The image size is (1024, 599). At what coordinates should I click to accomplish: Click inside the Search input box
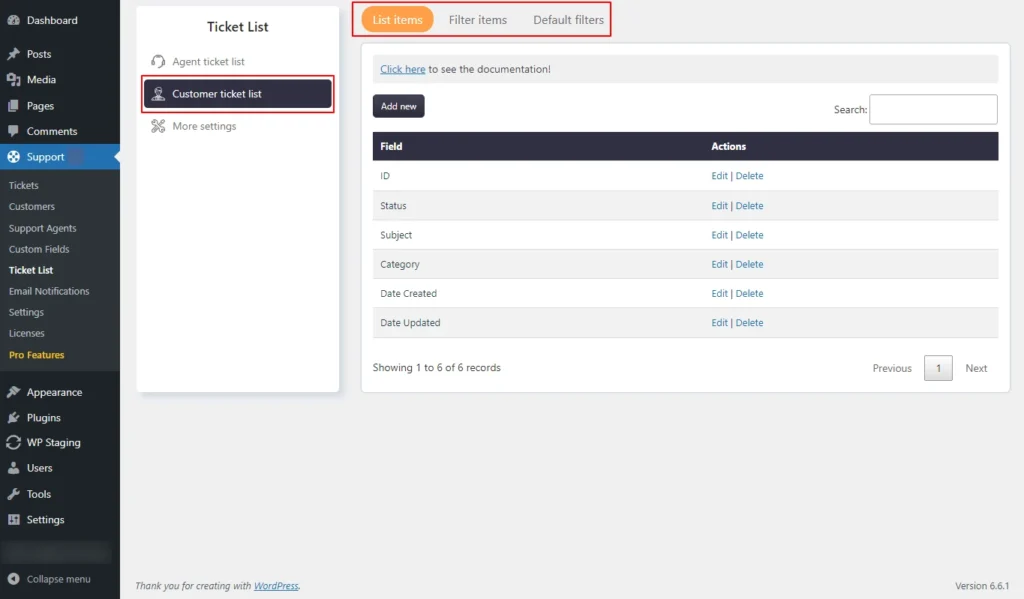pyautogui.click(x=933, y=109)
